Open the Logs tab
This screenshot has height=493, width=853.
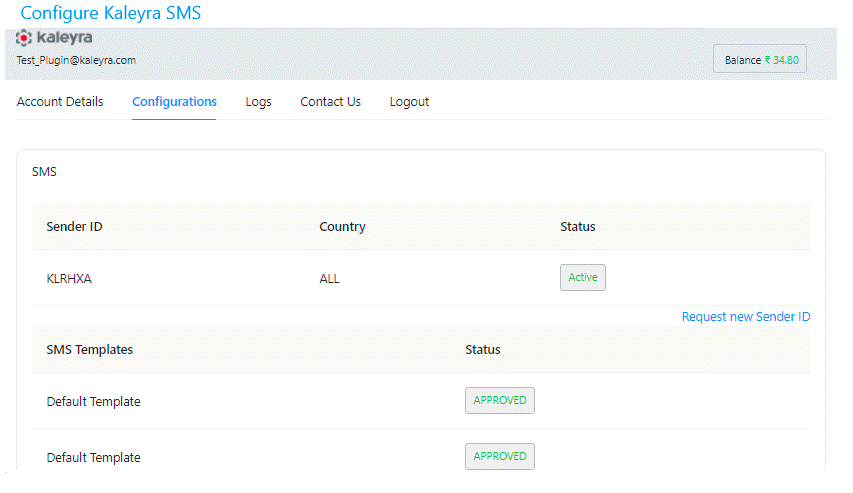click(258, 102)
